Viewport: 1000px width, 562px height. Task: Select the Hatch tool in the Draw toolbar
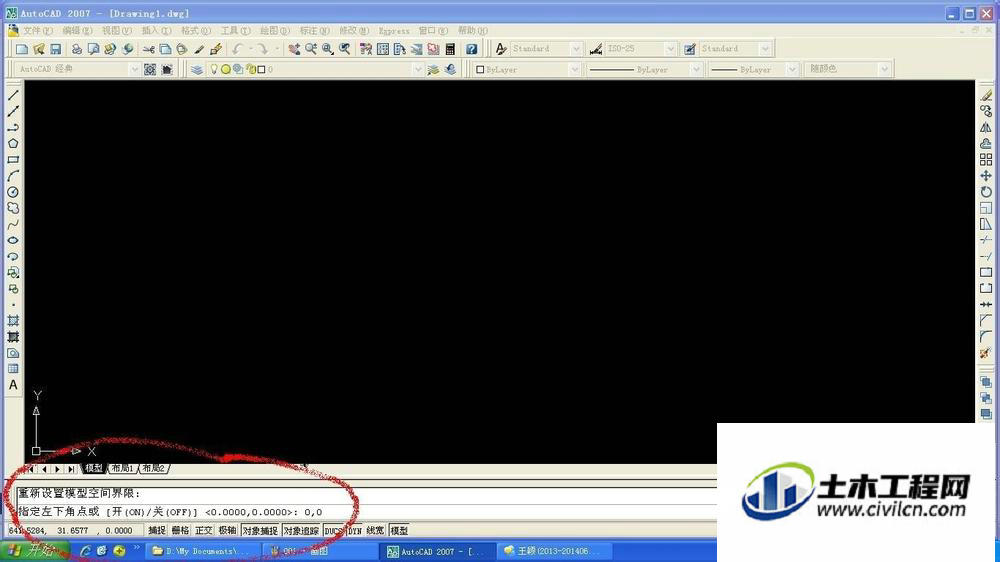pyautogui.click(x=13, y=321)
